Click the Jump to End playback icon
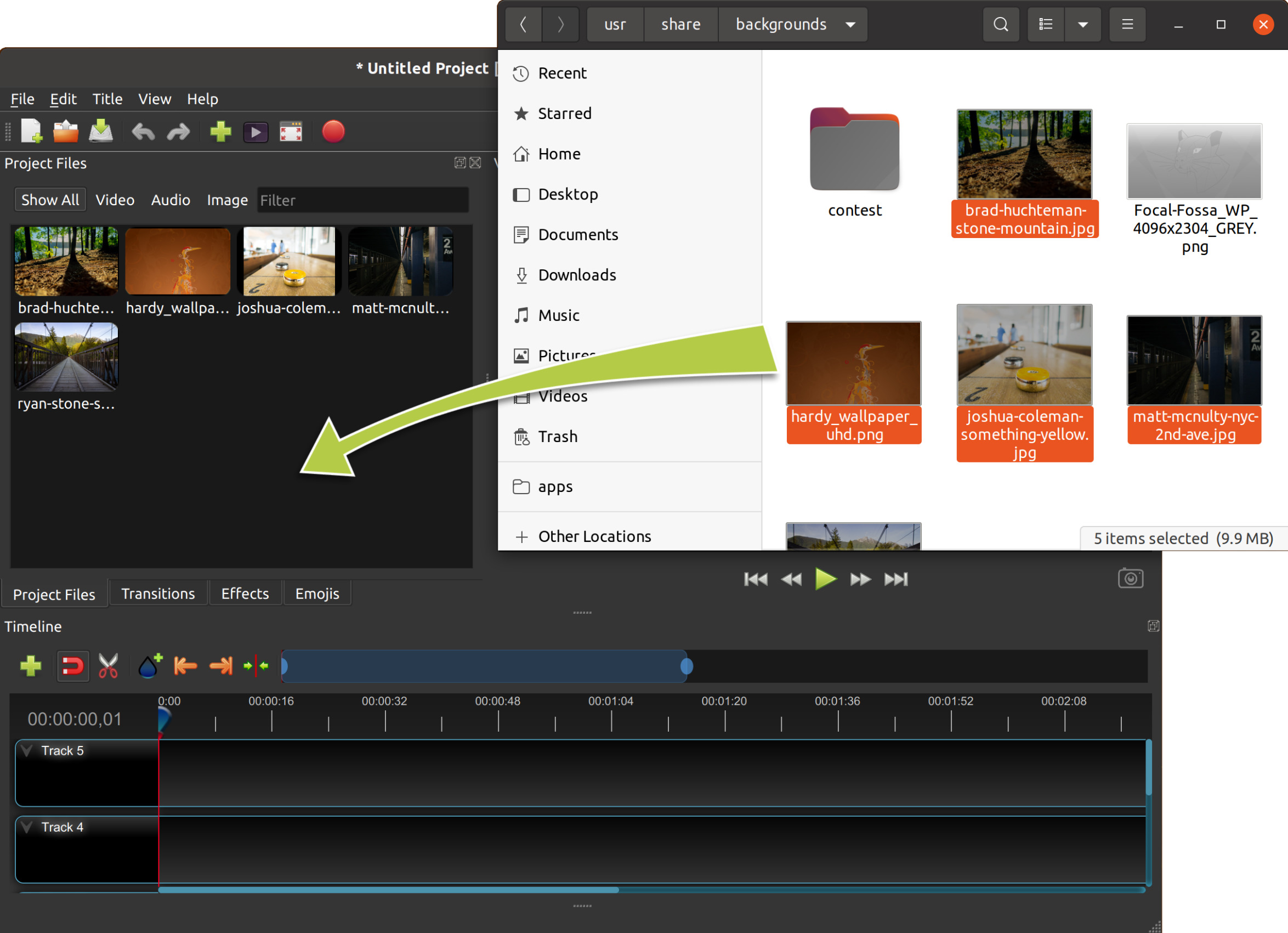 [897, 578]
